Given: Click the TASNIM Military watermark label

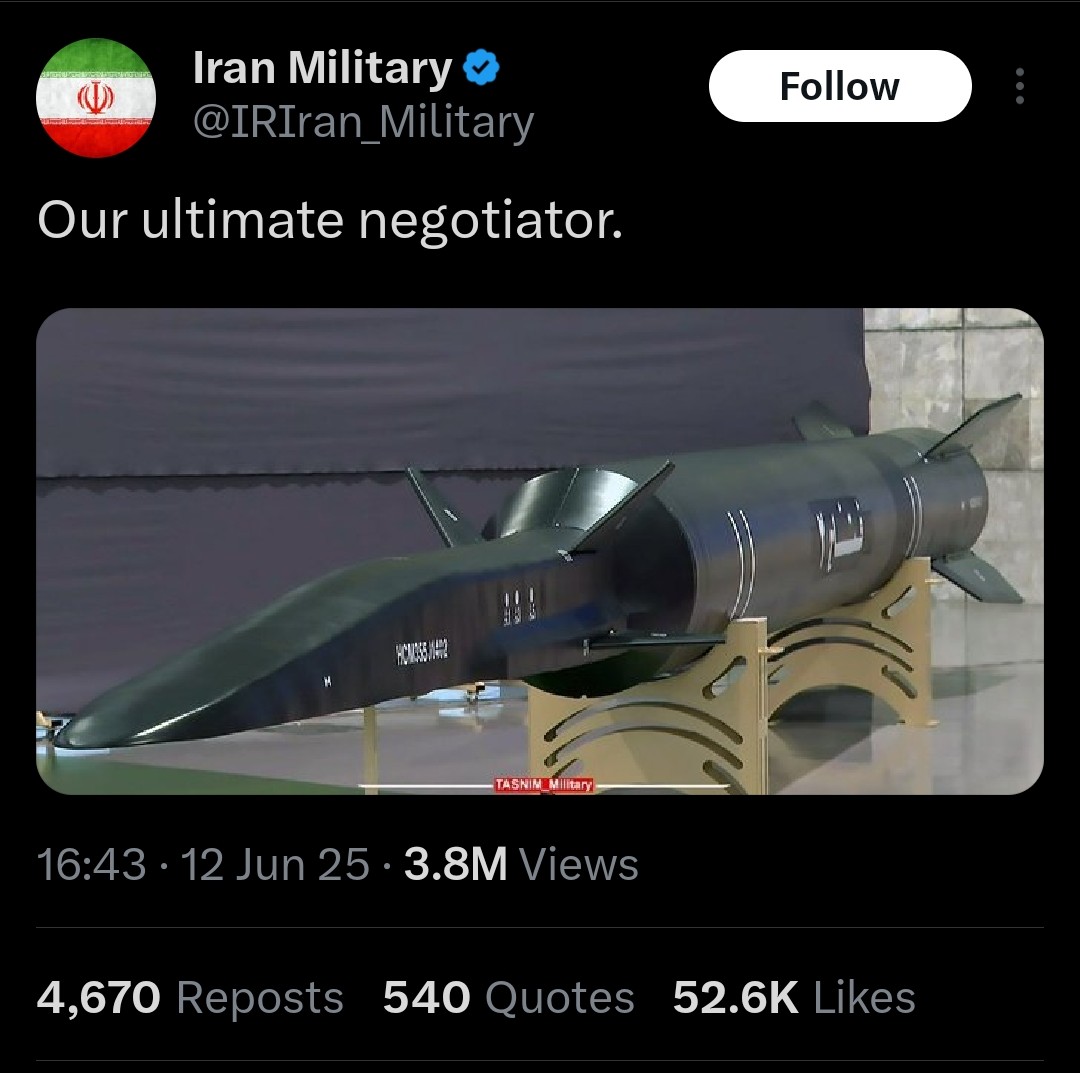Looking at the screenshot, I should coord(543,784).
